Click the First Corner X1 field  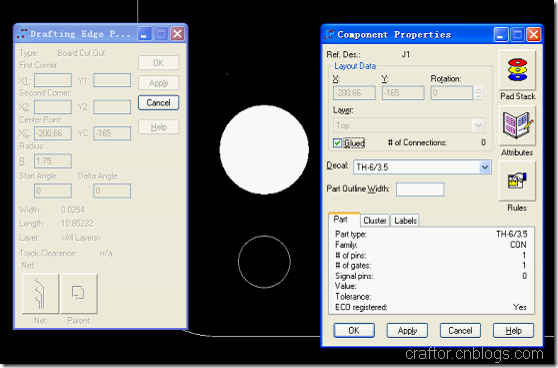(x=53, y=80)
